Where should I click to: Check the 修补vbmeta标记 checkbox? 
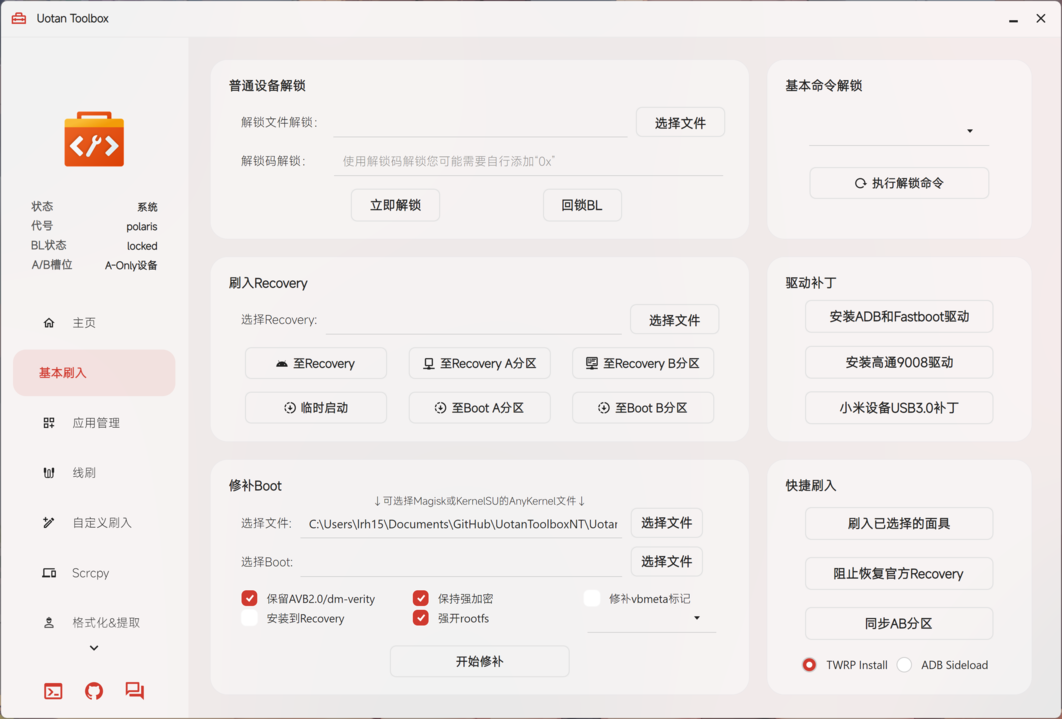591,598
